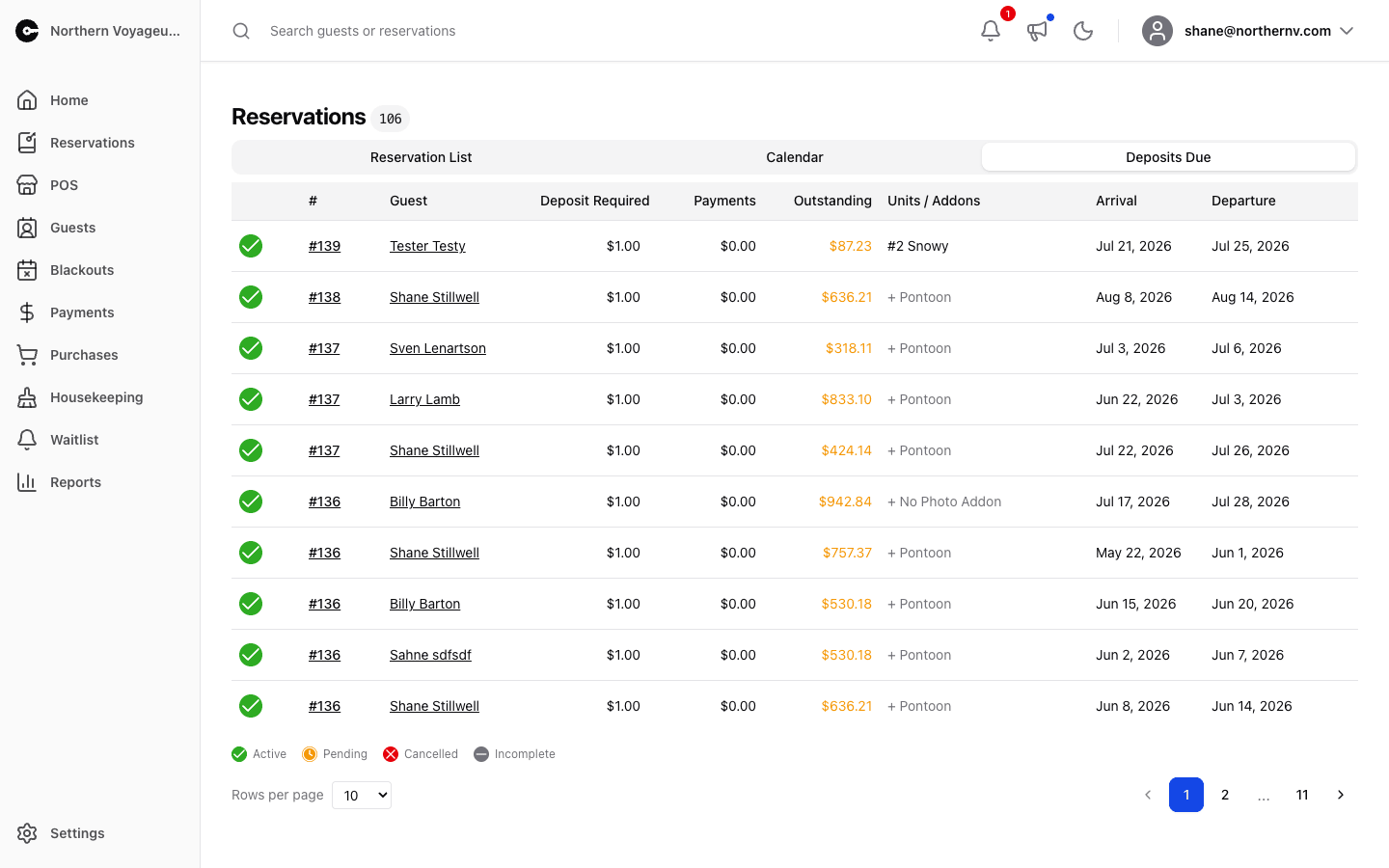Open the Blackouts calendar icon in the sidebar
The height and width of the screenshot is (868, 1389).
tap(27, 270)
